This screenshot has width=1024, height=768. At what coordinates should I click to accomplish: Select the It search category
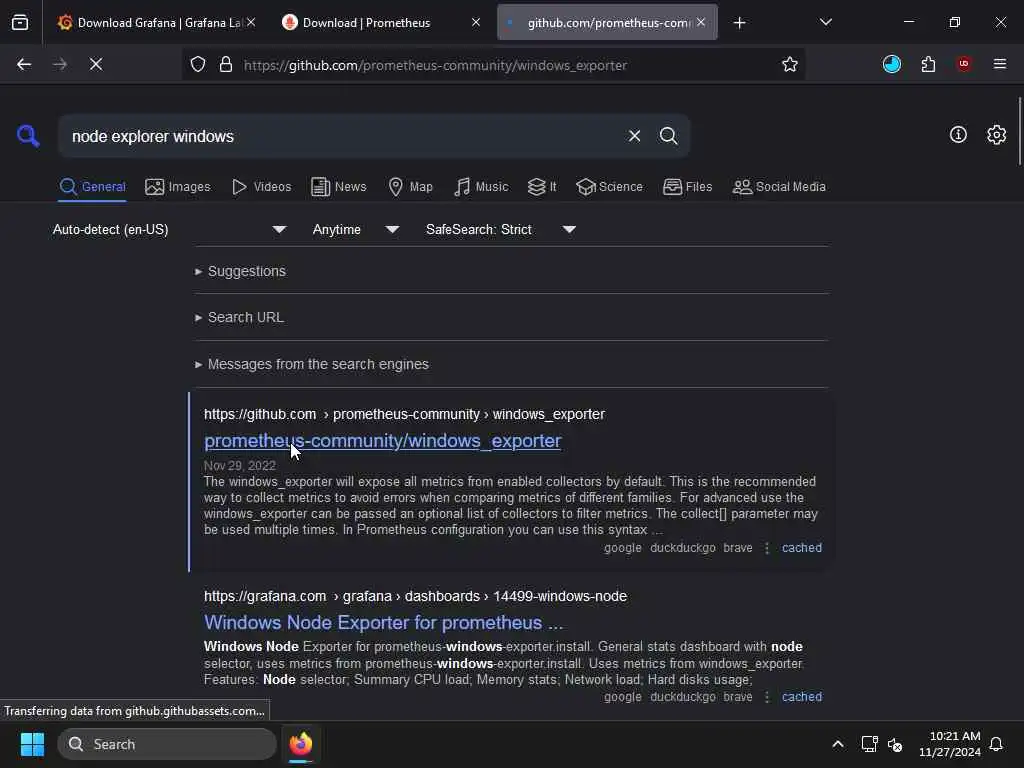pyautogui.click(x=542, y=187)
